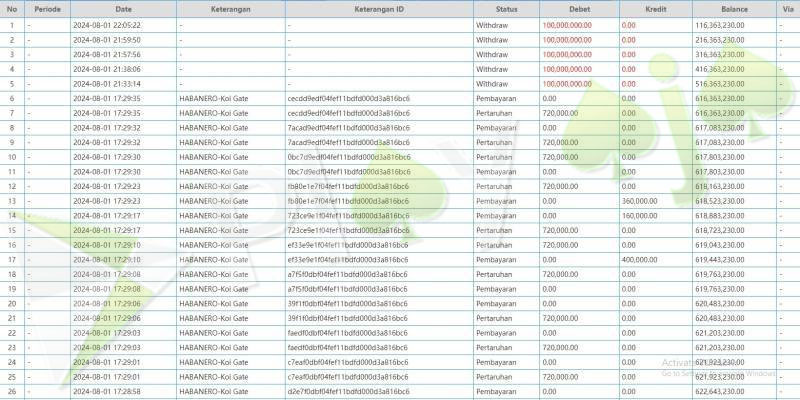
Task: Click the 622,643,230.00 balance in row 26
Action: [x=720, y=391]
